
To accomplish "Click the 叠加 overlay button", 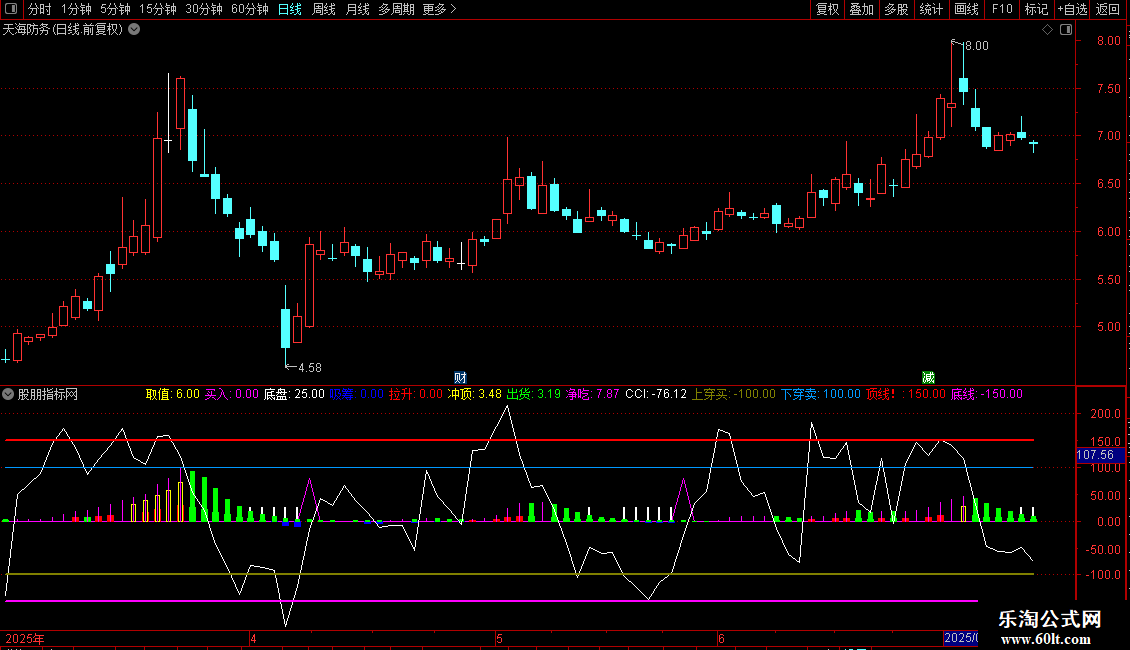I will 861,9.
